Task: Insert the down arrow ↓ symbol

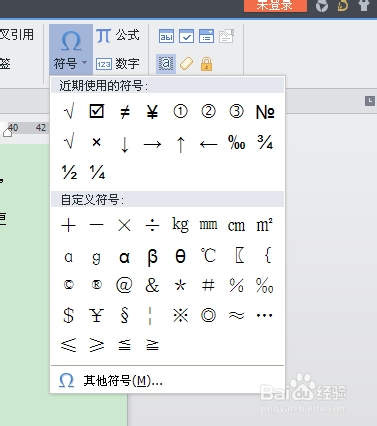Action: pos(125,144)
